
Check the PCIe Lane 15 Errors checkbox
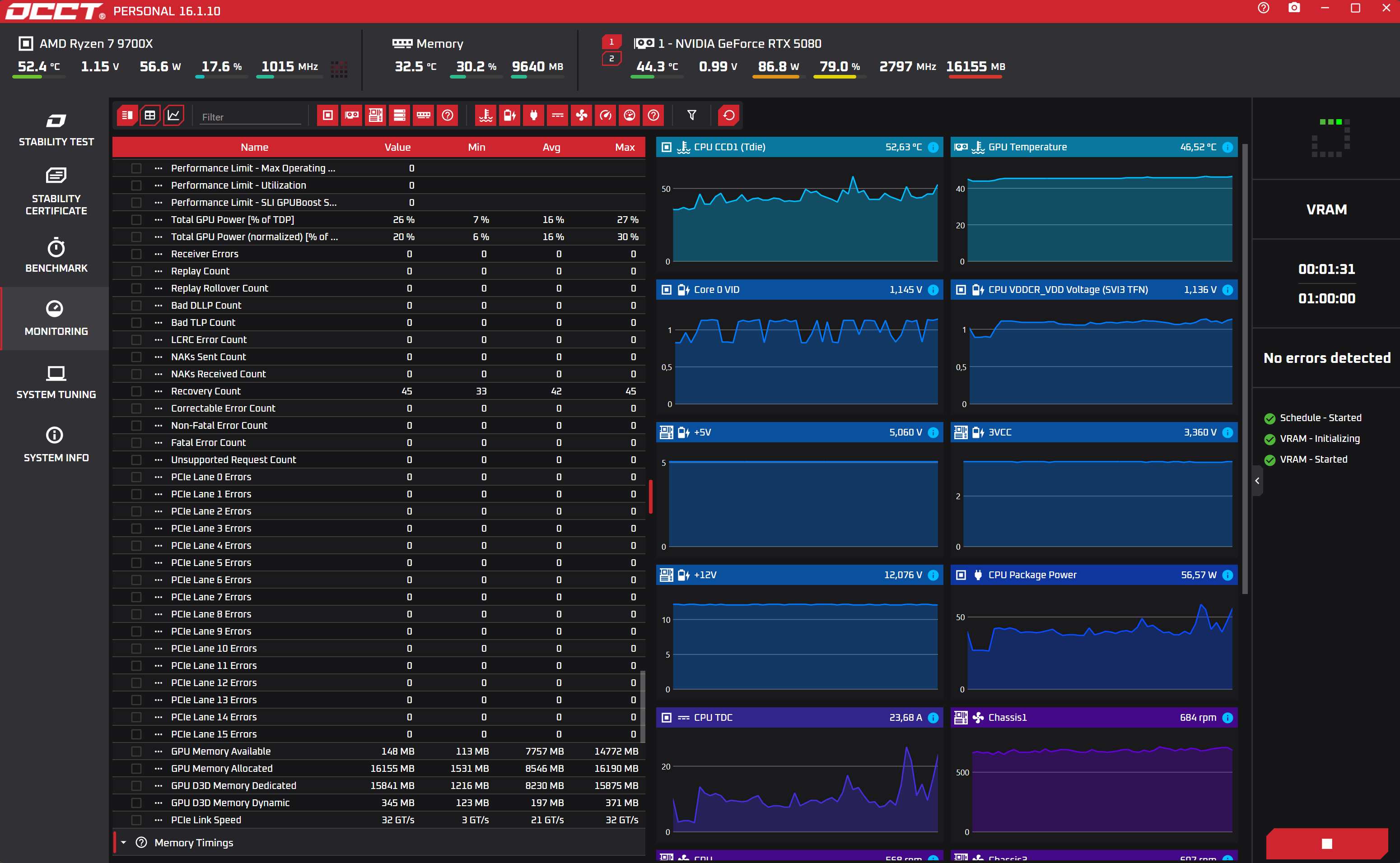coord(136,734)
